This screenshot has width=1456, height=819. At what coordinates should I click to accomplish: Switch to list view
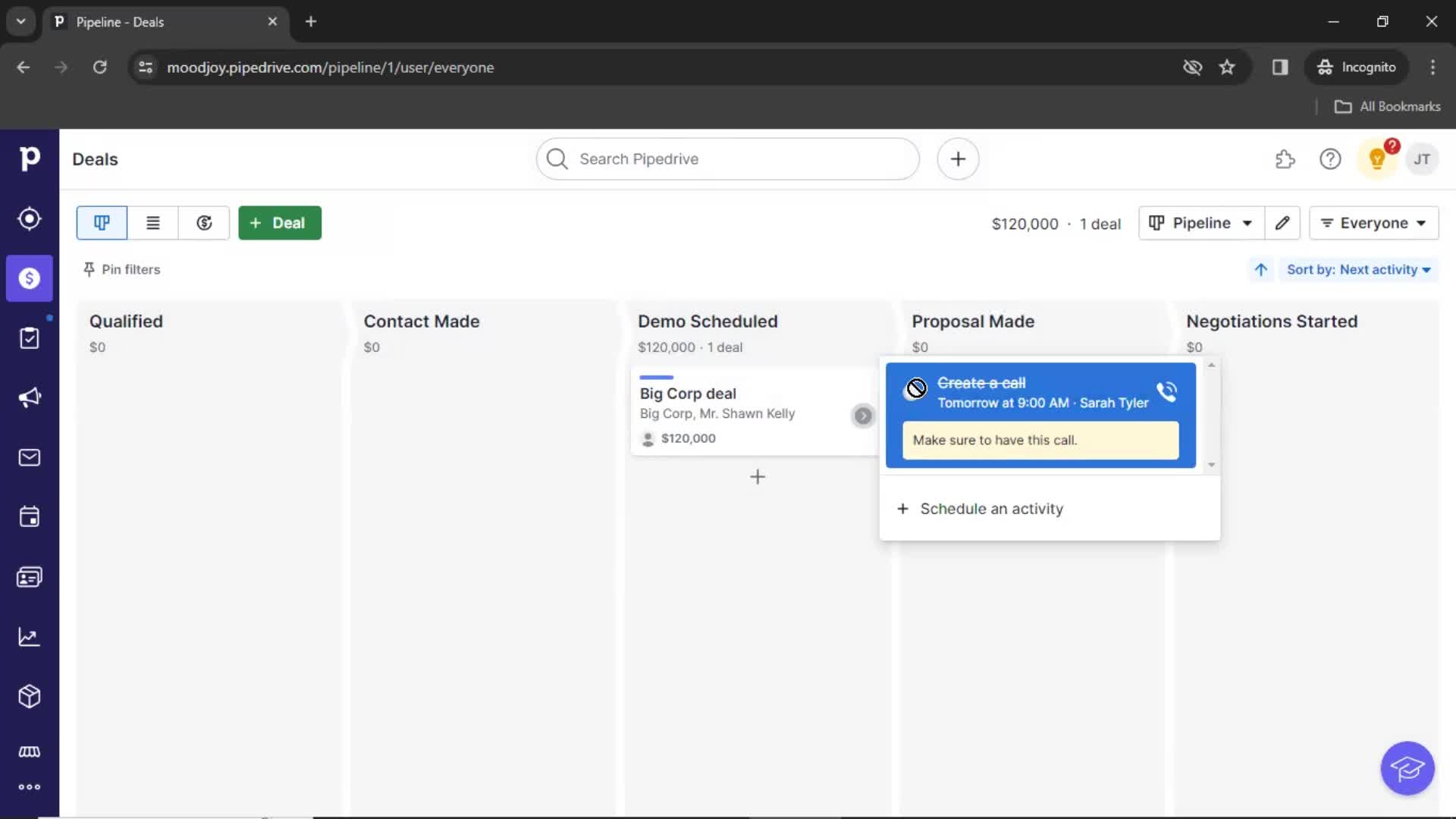153,223
